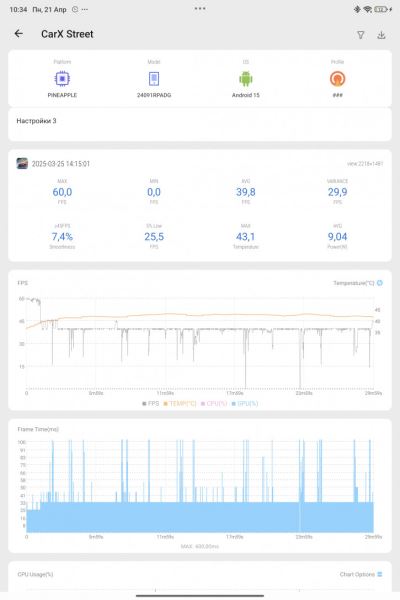Tap the MAX 600,00ms label
400x600 pixels.
coord(199,546)
